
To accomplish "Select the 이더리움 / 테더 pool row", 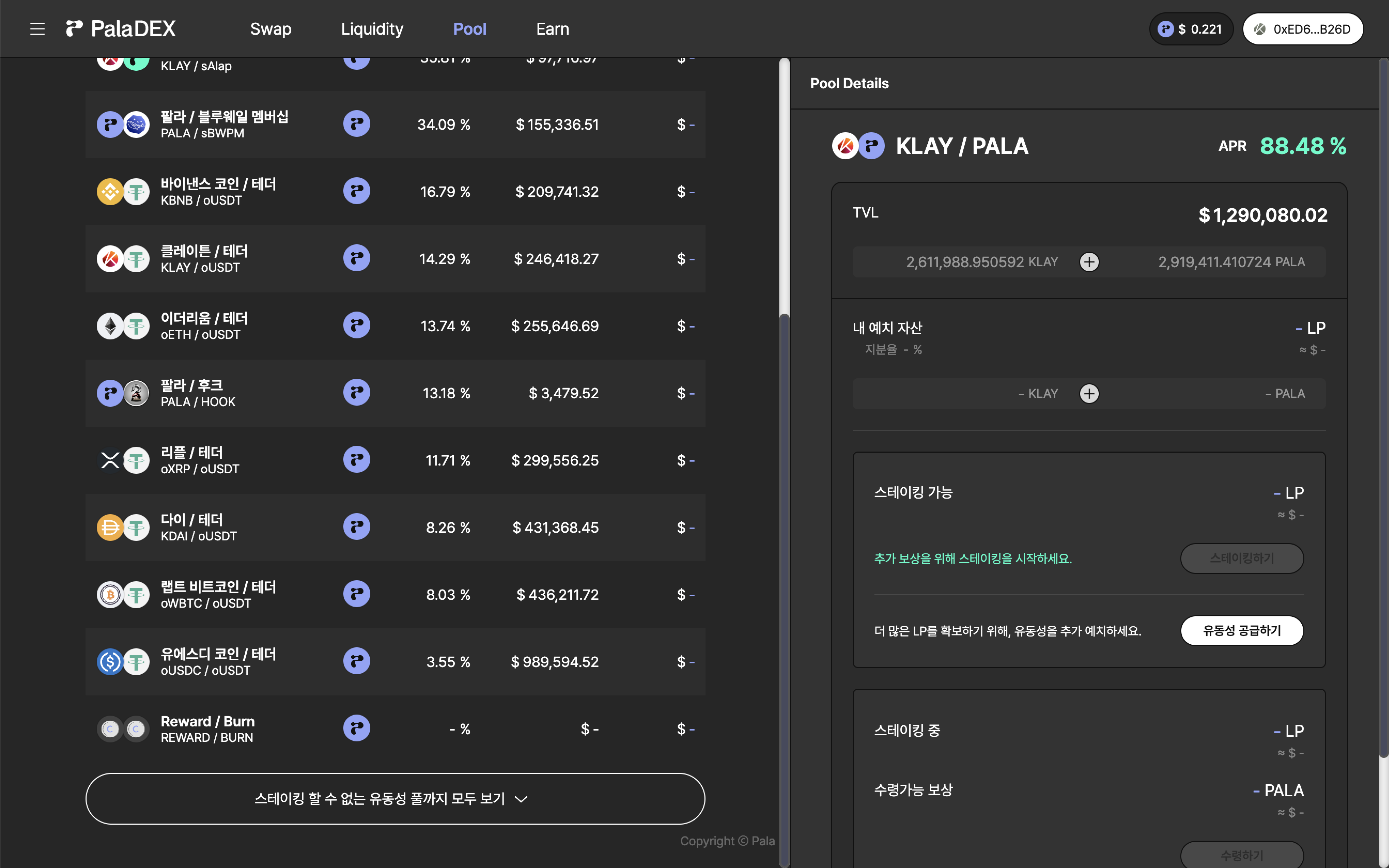I will click(395, 326).
